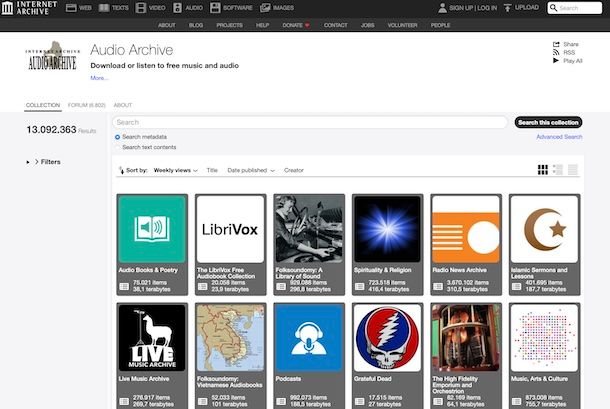Open the Images section icon

[265, 8]
